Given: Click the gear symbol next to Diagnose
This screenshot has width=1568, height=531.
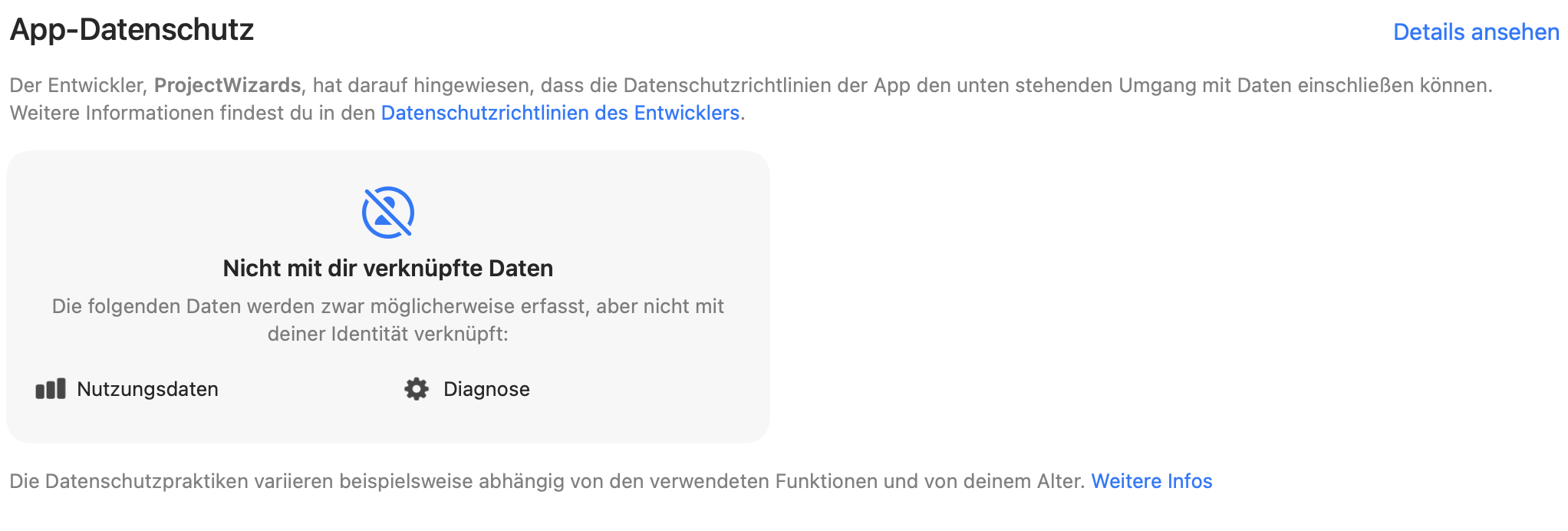Looking at the screenshot, I should click(416, 389).
